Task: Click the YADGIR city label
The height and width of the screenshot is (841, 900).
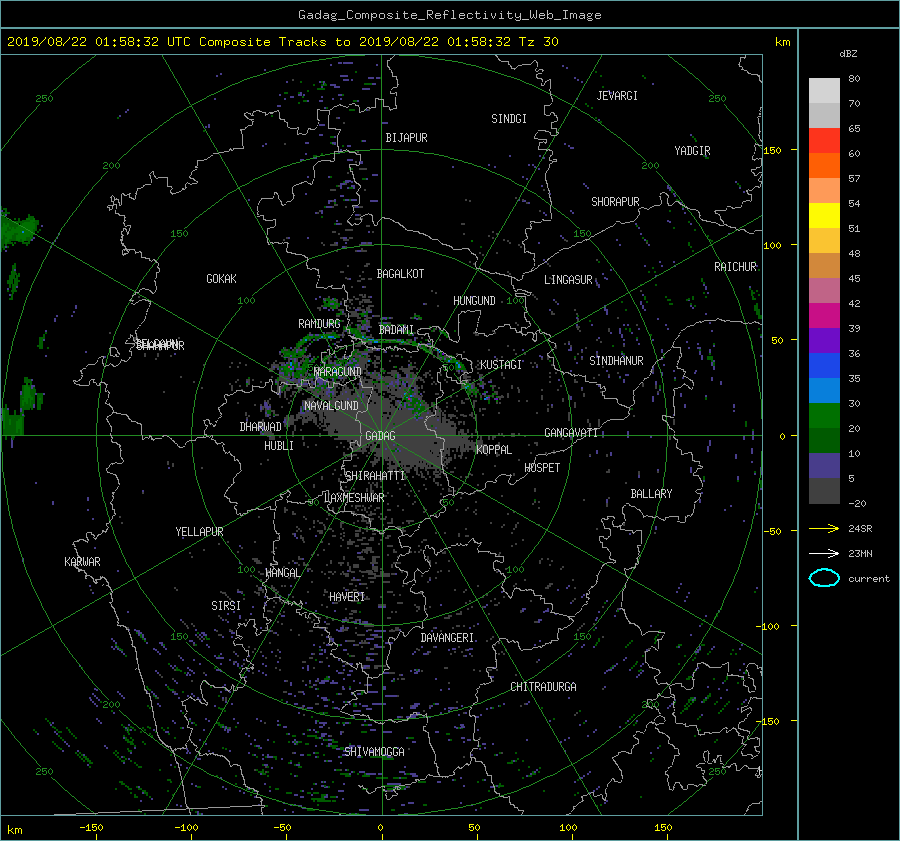Action: pyautogui.click(x=692, y=151)
